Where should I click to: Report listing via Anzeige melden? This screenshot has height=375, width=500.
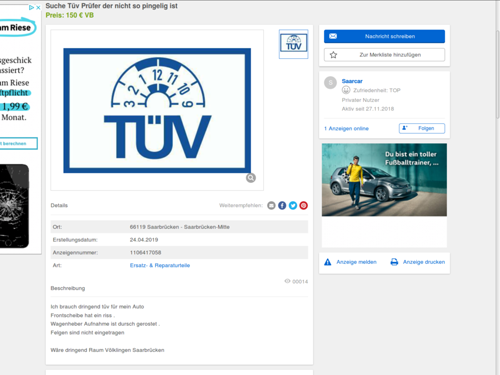(356, 262)
